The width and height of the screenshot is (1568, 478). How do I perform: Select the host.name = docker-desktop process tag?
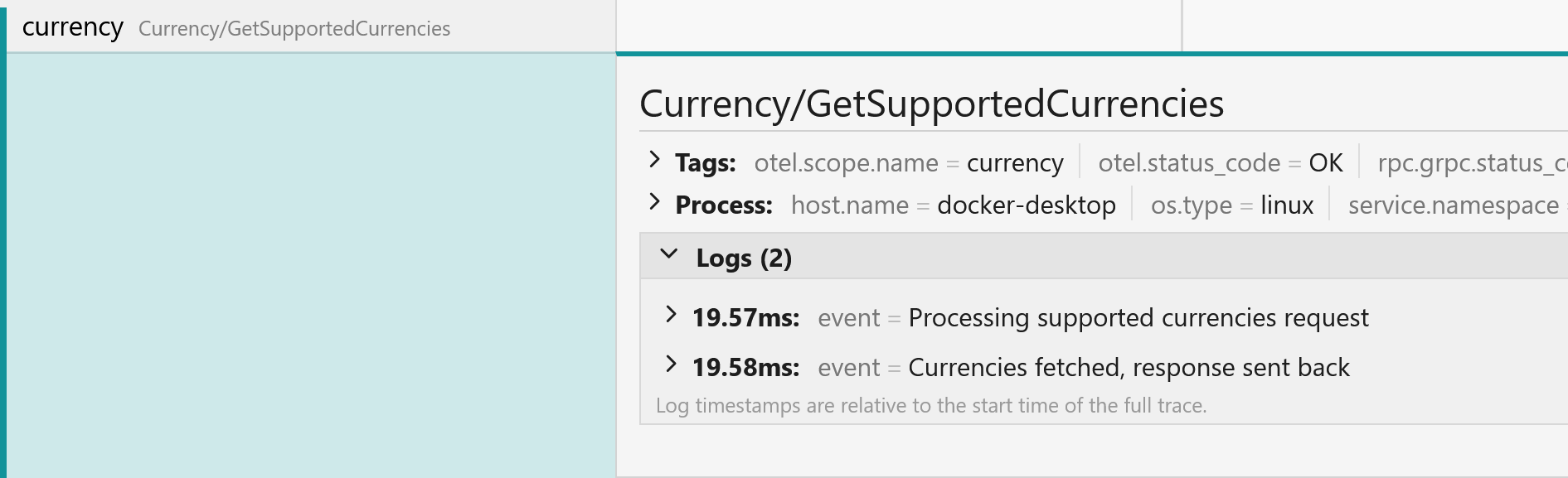point(953,205)
